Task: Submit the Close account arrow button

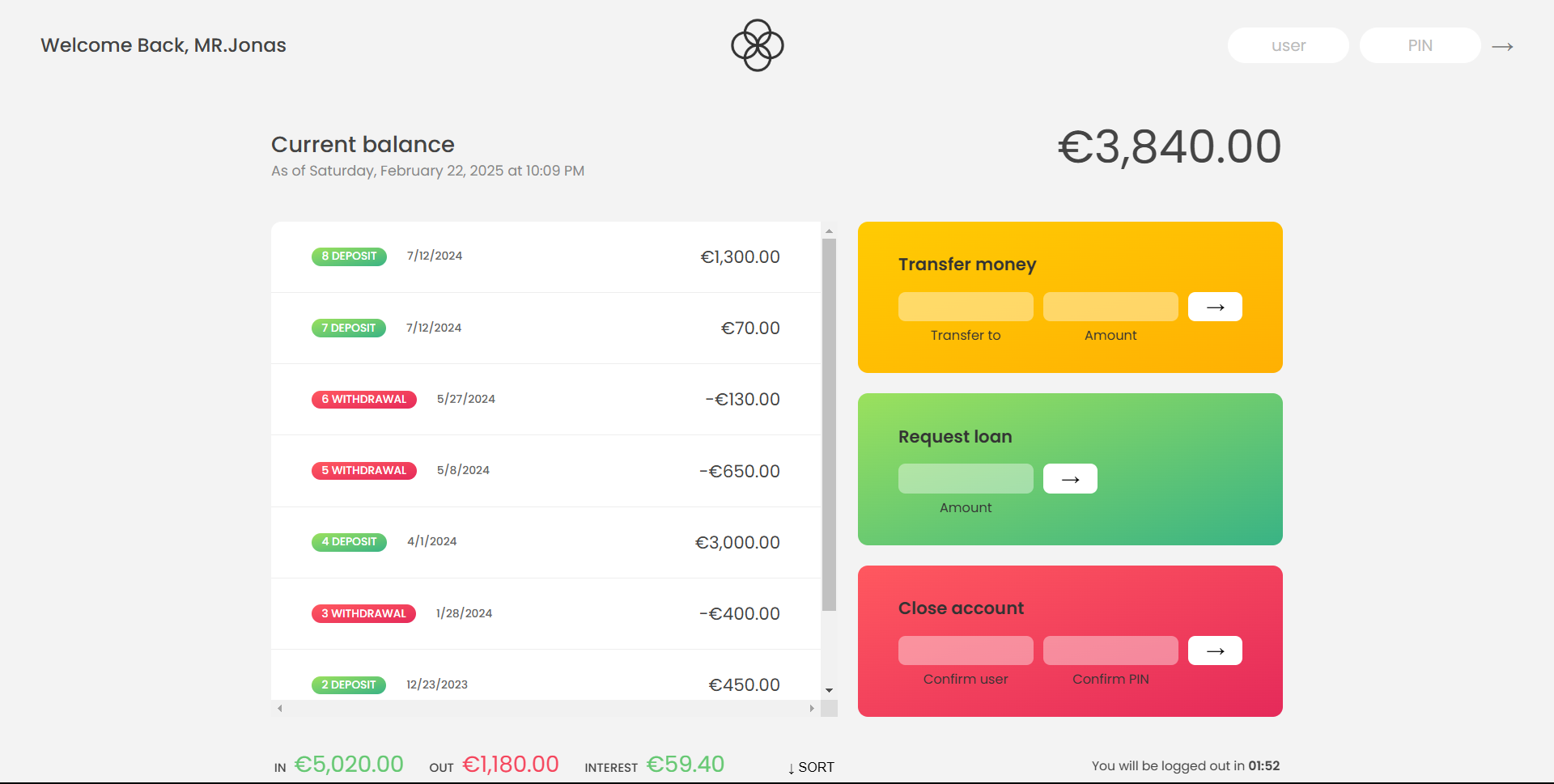Action: pos(1214,651)
